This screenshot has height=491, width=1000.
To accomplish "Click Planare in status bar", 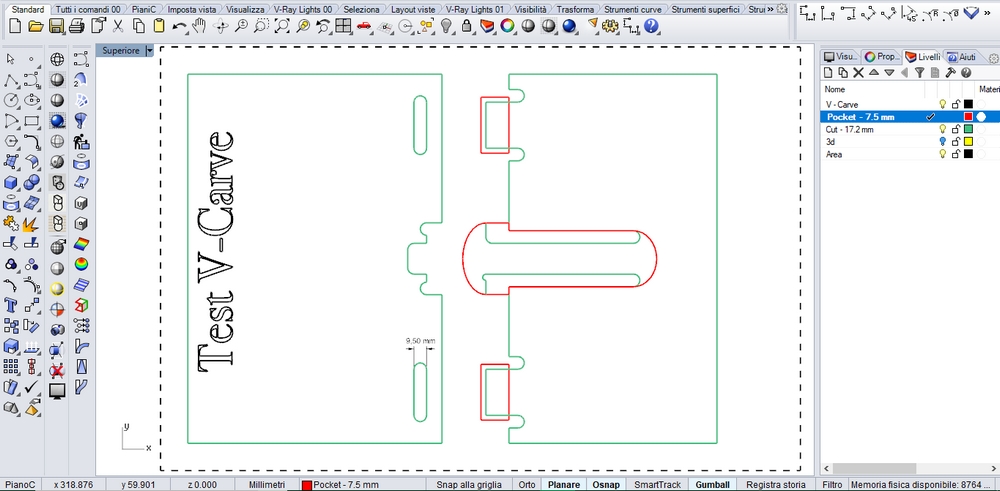I will tap(564, 485).
